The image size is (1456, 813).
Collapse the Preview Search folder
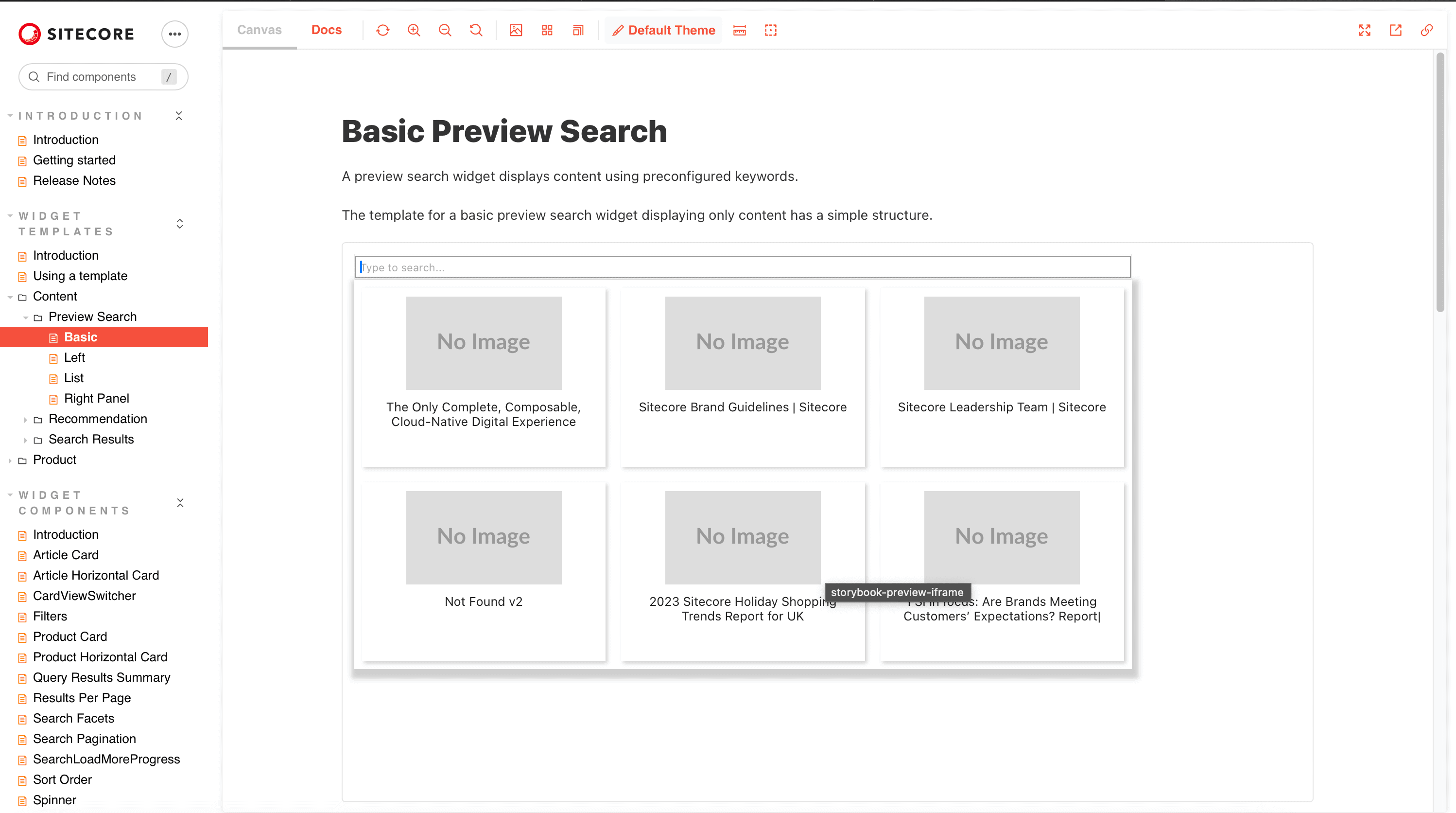(92, 317)
